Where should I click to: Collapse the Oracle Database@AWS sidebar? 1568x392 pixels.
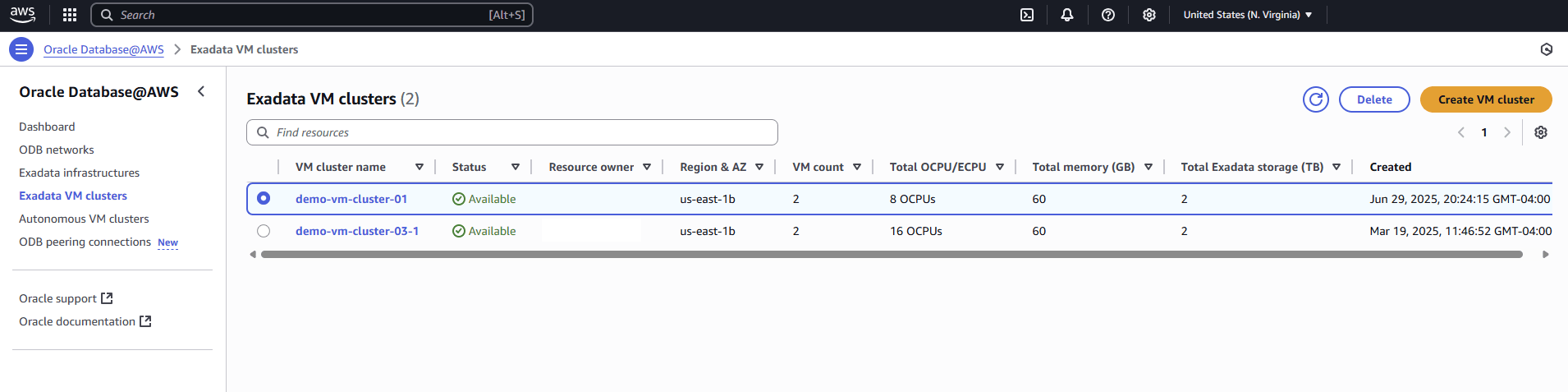(x=201, y=91)
